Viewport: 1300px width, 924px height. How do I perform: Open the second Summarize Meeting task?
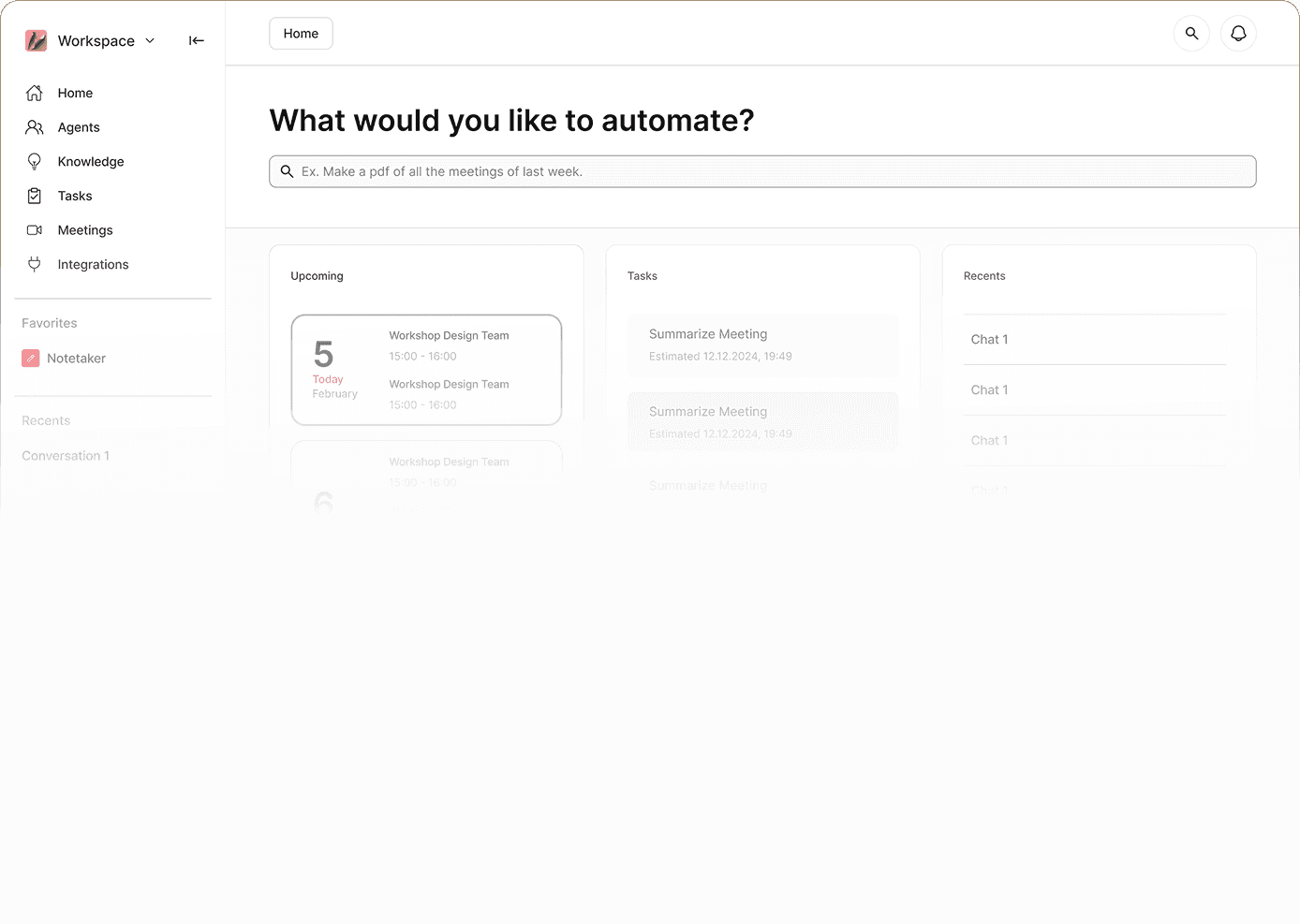762,422
